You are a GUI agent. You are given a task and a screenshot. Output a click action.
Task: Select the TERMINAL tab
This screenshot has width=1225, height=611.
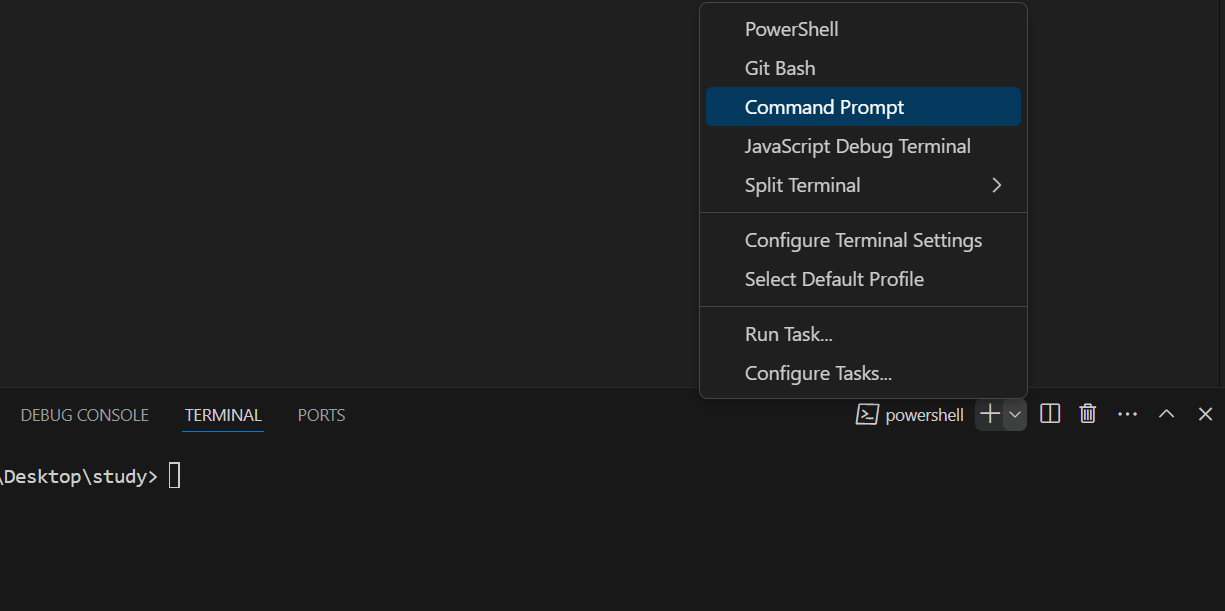coord(223,415)
